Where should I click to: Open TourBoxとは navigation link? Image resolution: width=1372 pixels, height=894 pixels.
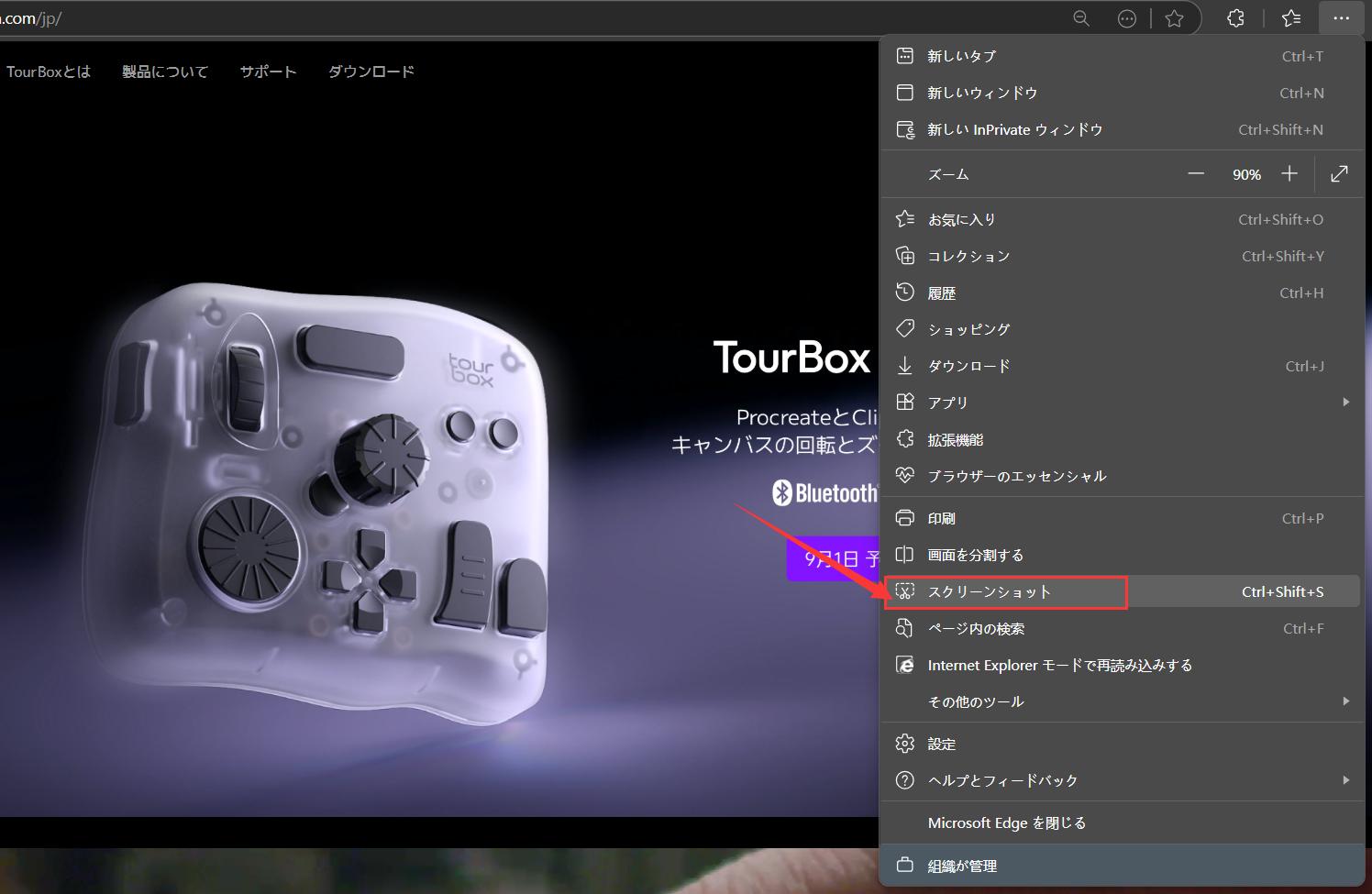[49, 72]
